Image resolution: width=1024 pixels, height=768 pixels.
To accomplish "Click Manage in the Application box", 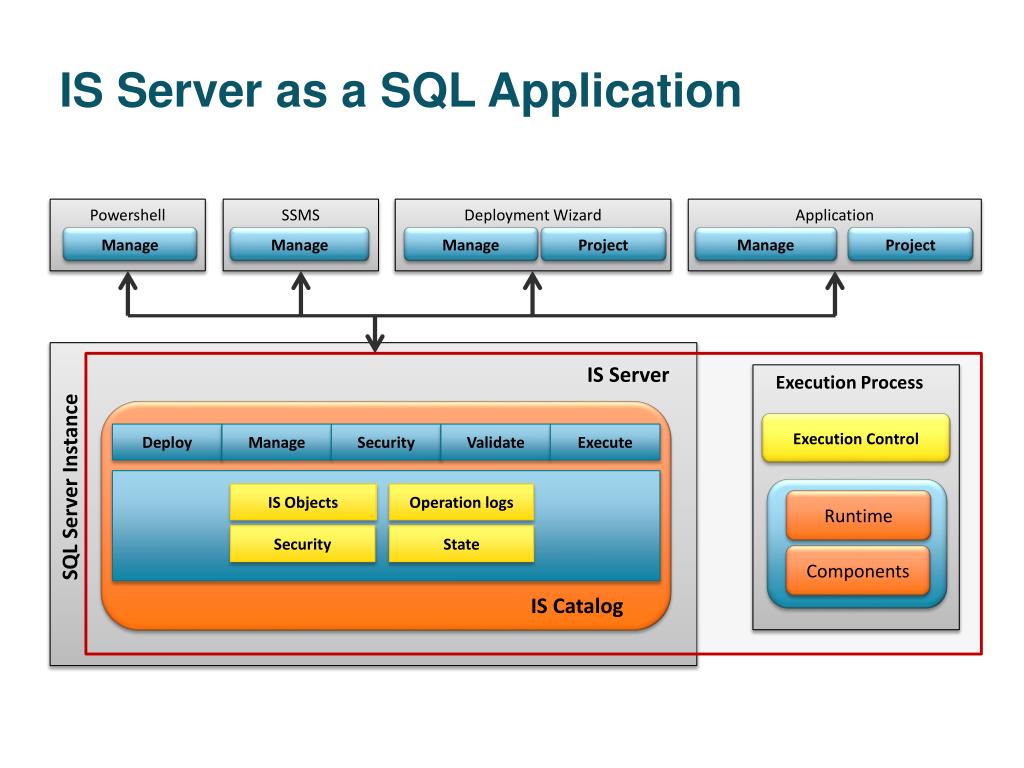I will click(x=765, y=245).
